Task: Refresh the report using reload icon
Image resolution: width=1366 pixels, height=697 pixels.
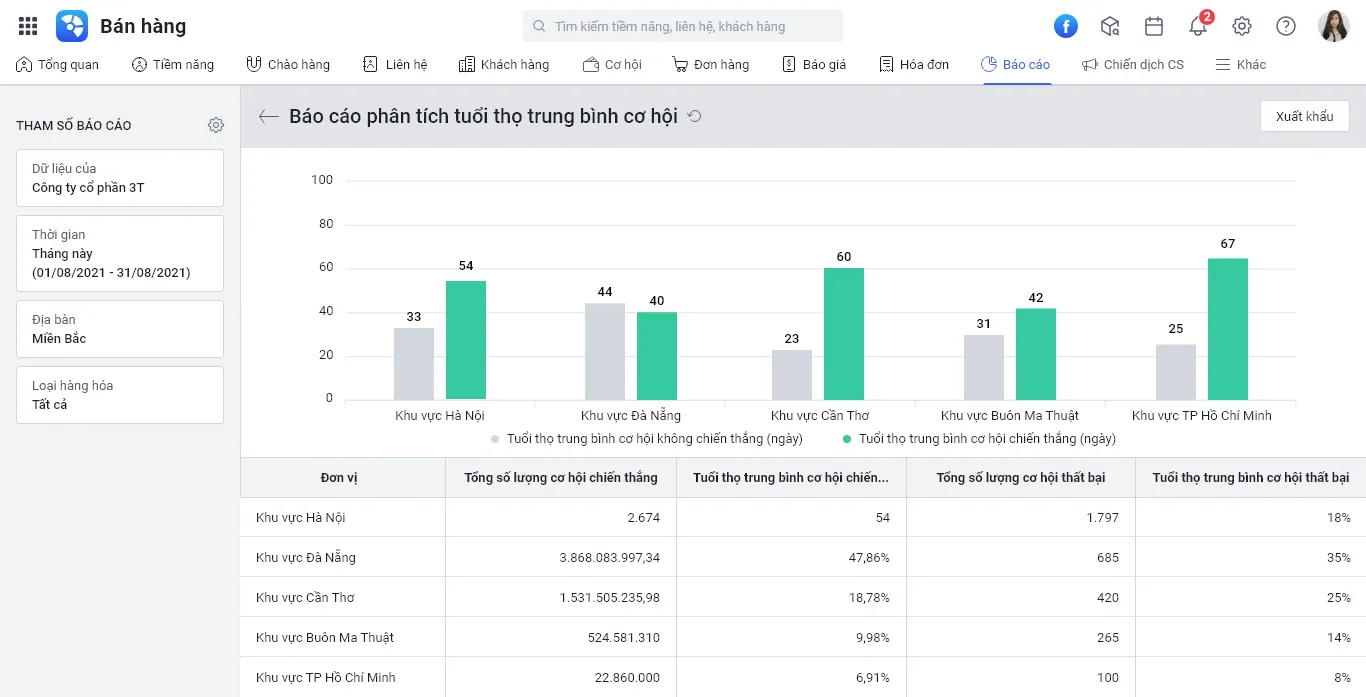Action: point(695,116)
